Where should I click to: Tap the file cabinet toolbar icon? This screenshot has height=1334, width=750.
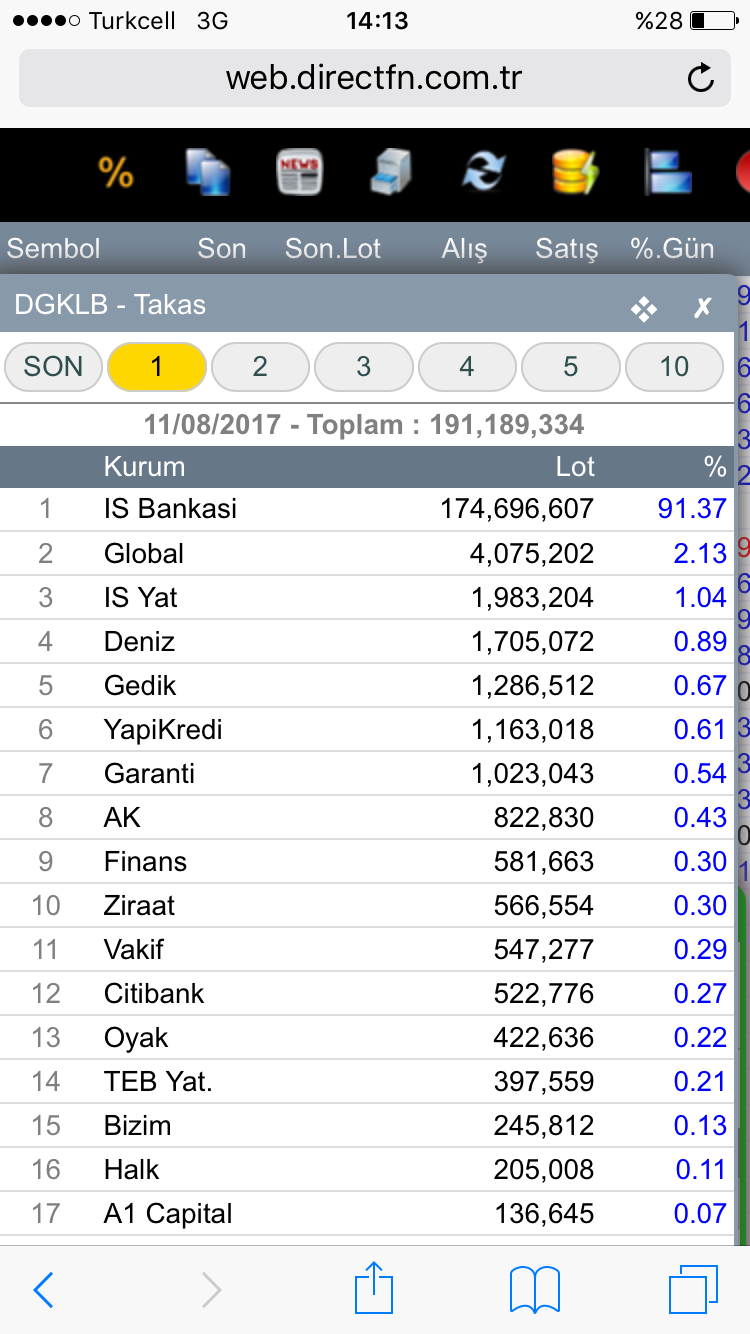391,173
